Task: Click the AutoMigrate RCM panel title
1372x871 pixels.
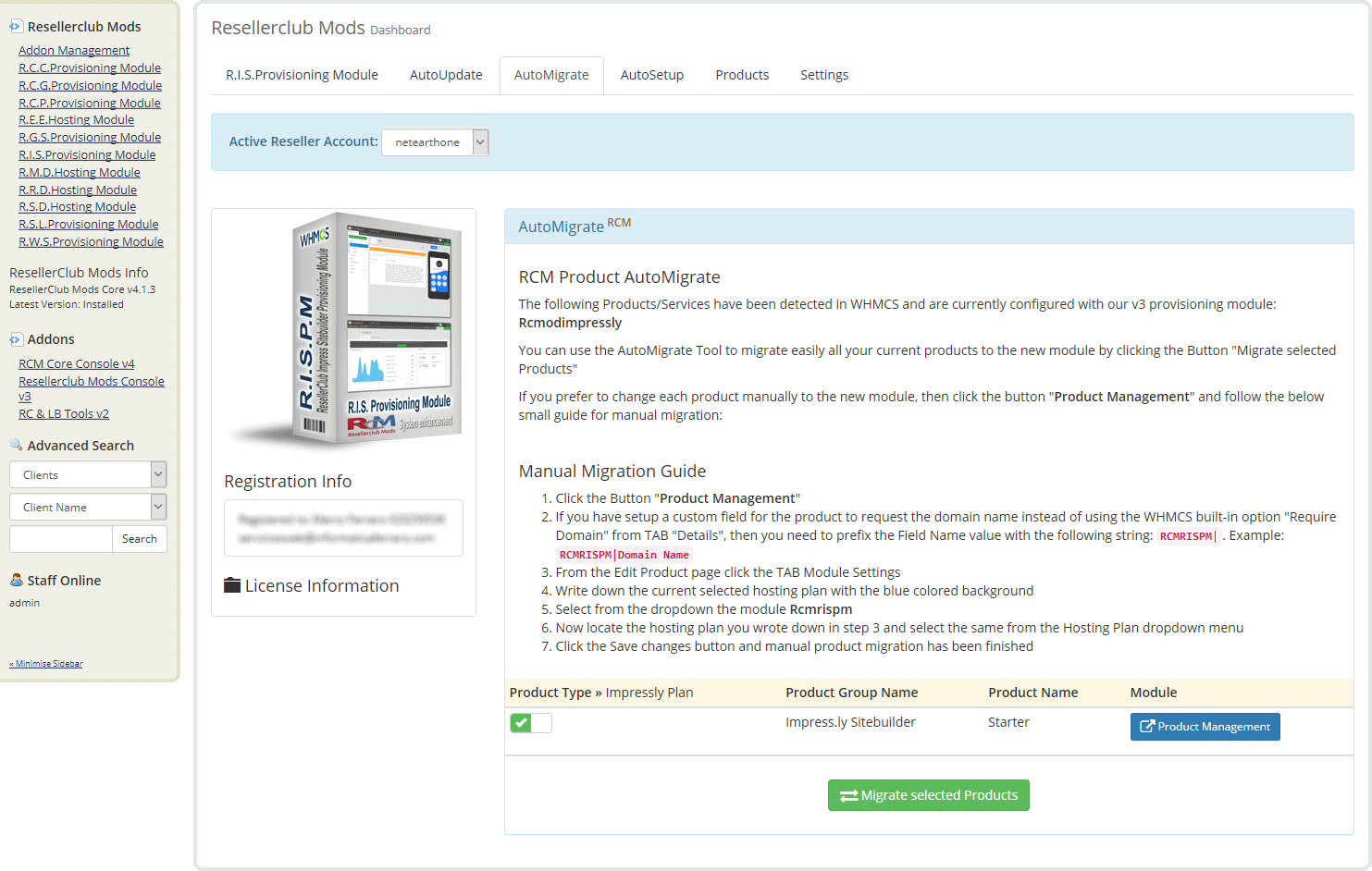Action: 575,226
